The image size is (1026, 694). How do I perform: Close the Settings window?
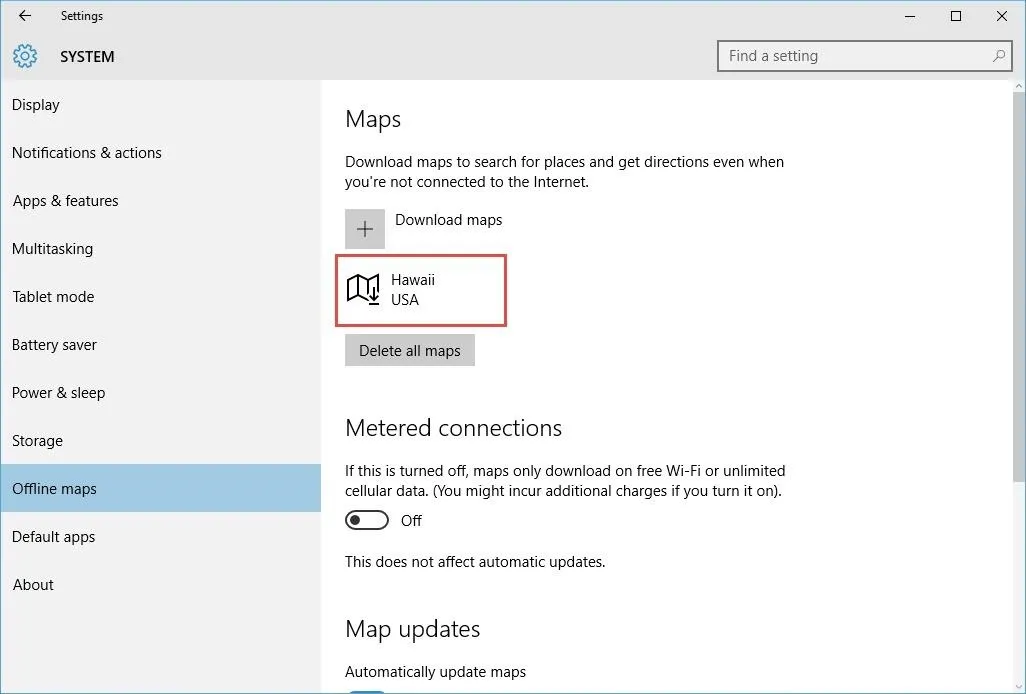click(x=1001, y=16)
